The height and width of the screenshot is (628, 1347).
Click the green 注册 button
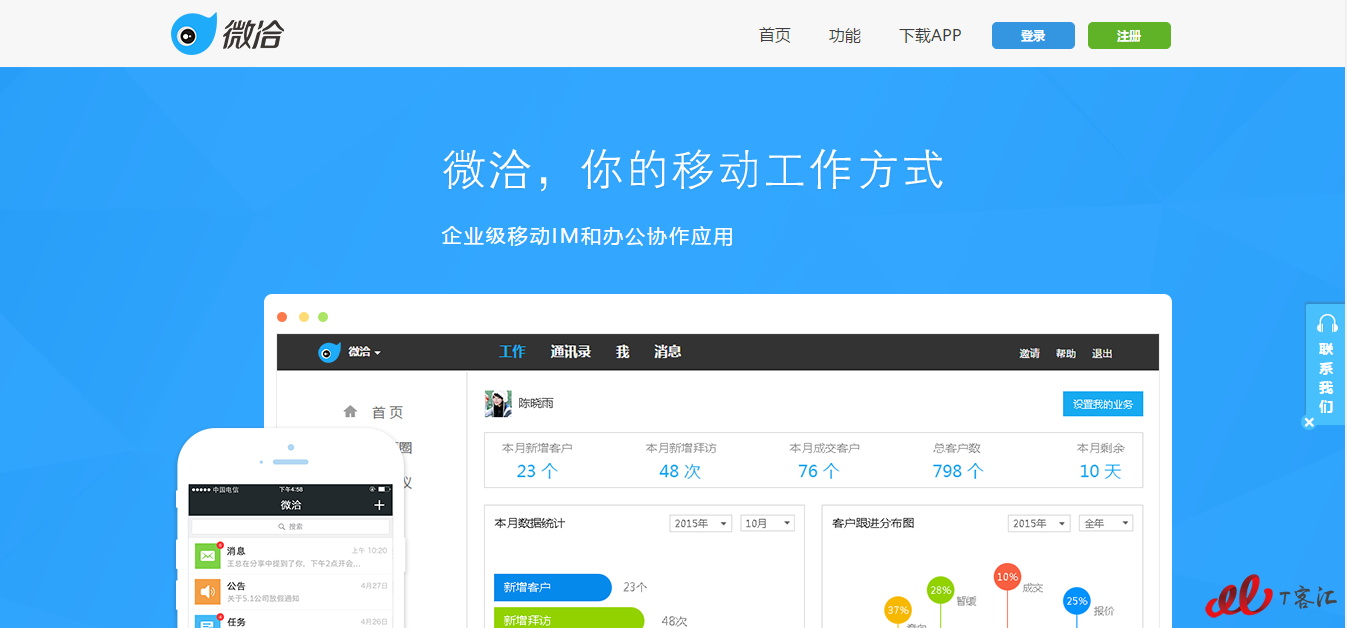coord(1129,35)
